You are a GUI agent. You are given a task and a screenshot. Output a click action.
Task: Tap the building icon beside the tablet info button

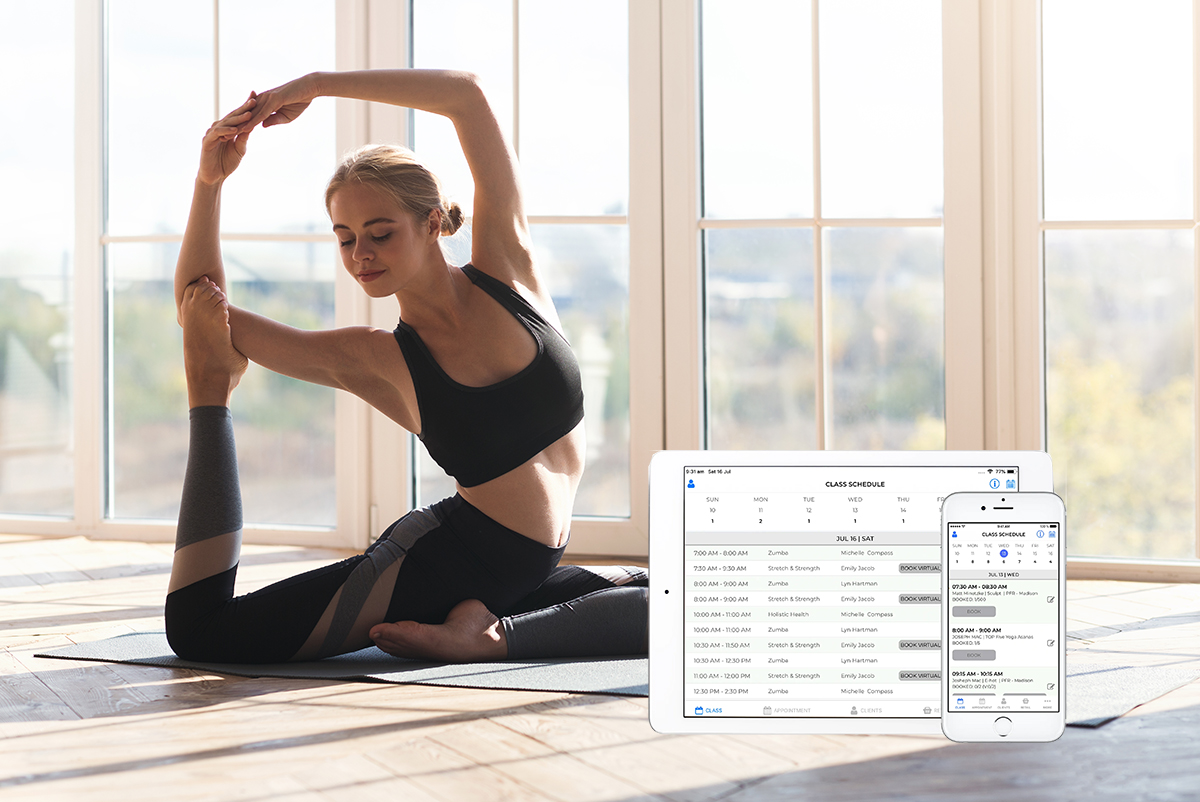1011,484
